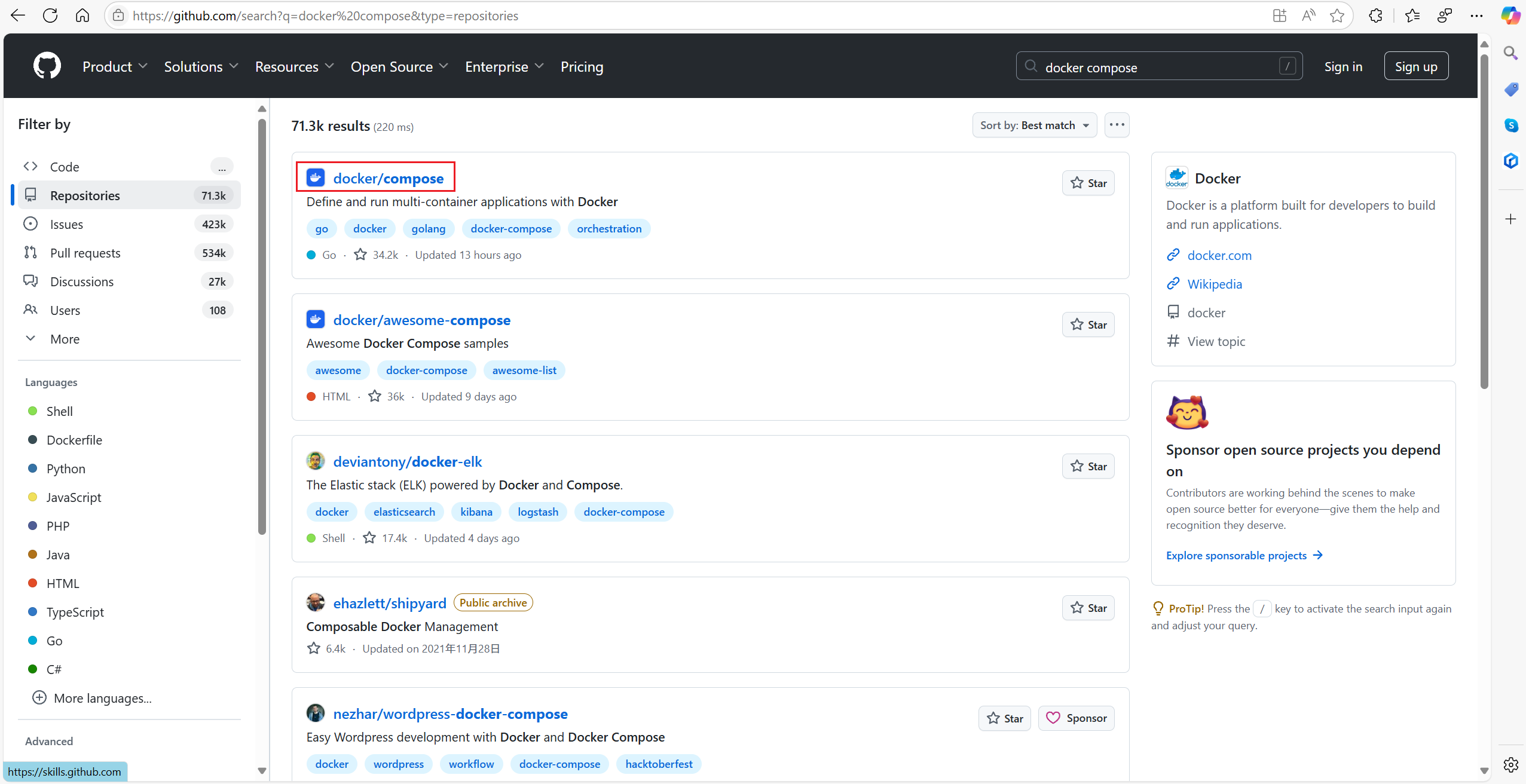Open the shopping tag icon in the sidebar

pos(1510,89)
